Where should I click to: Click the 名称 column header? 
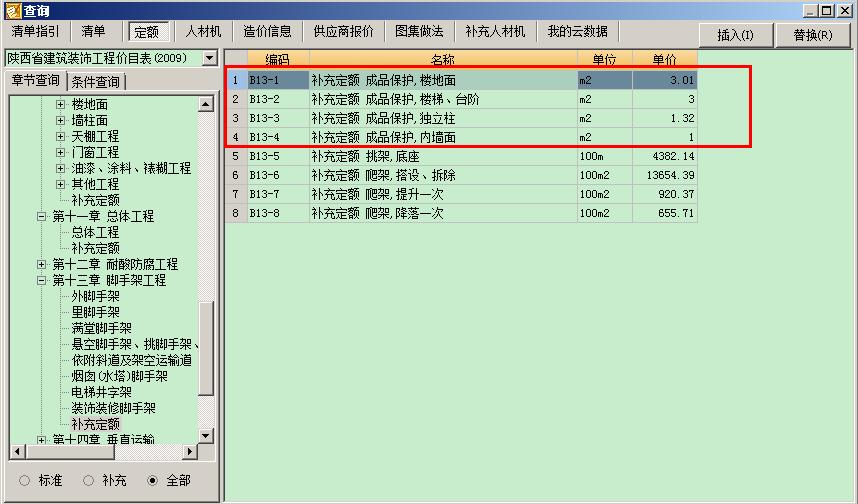[443, 59]
